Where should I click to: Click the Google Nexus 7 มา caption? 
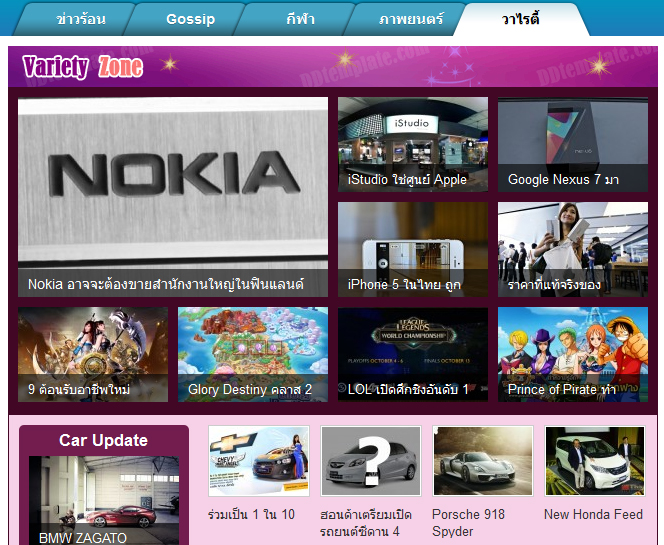[x=563, y=180]
